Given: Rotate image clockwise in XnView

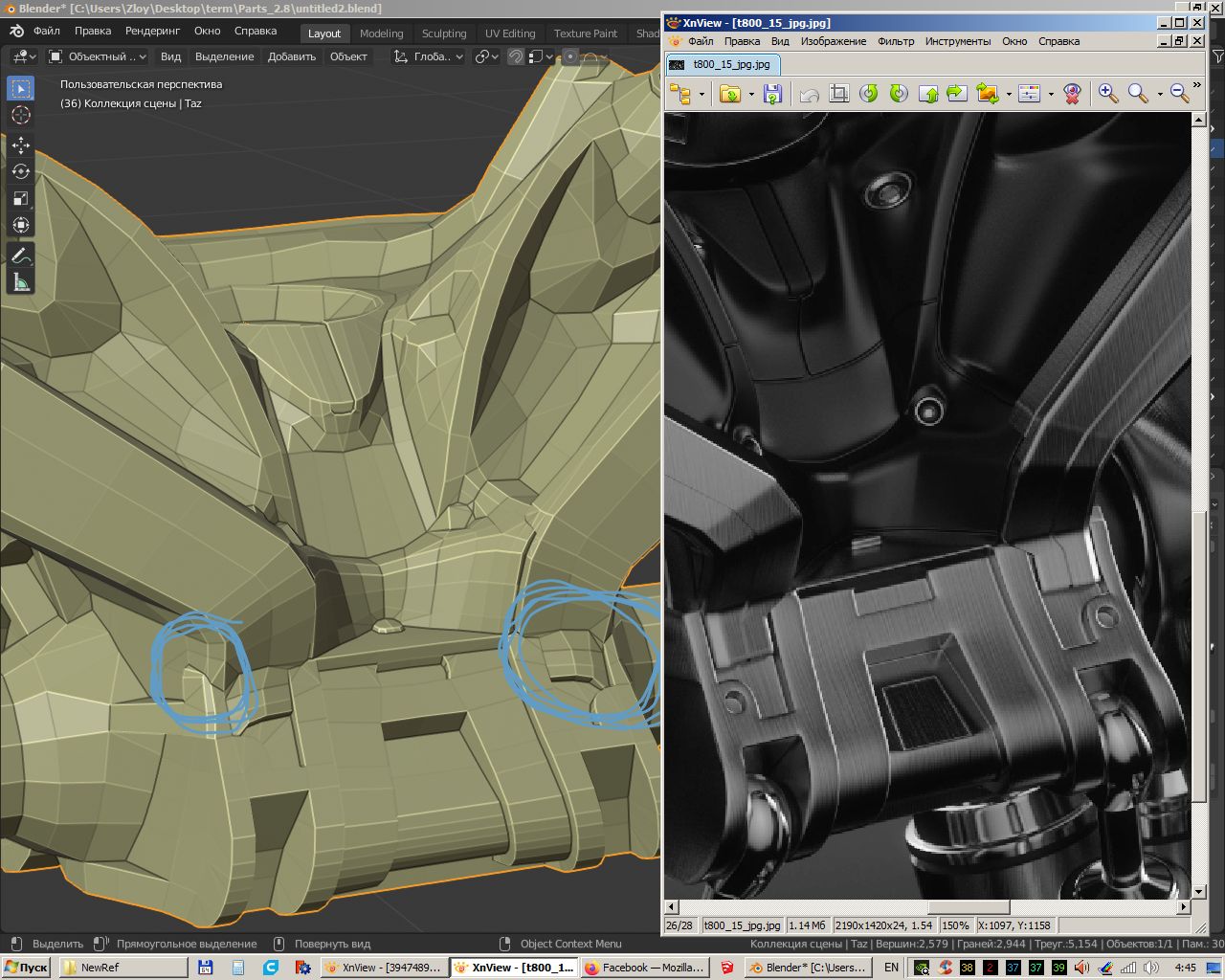Looking at the screenshot, I should pyautogui.click(x=898, y=94).
